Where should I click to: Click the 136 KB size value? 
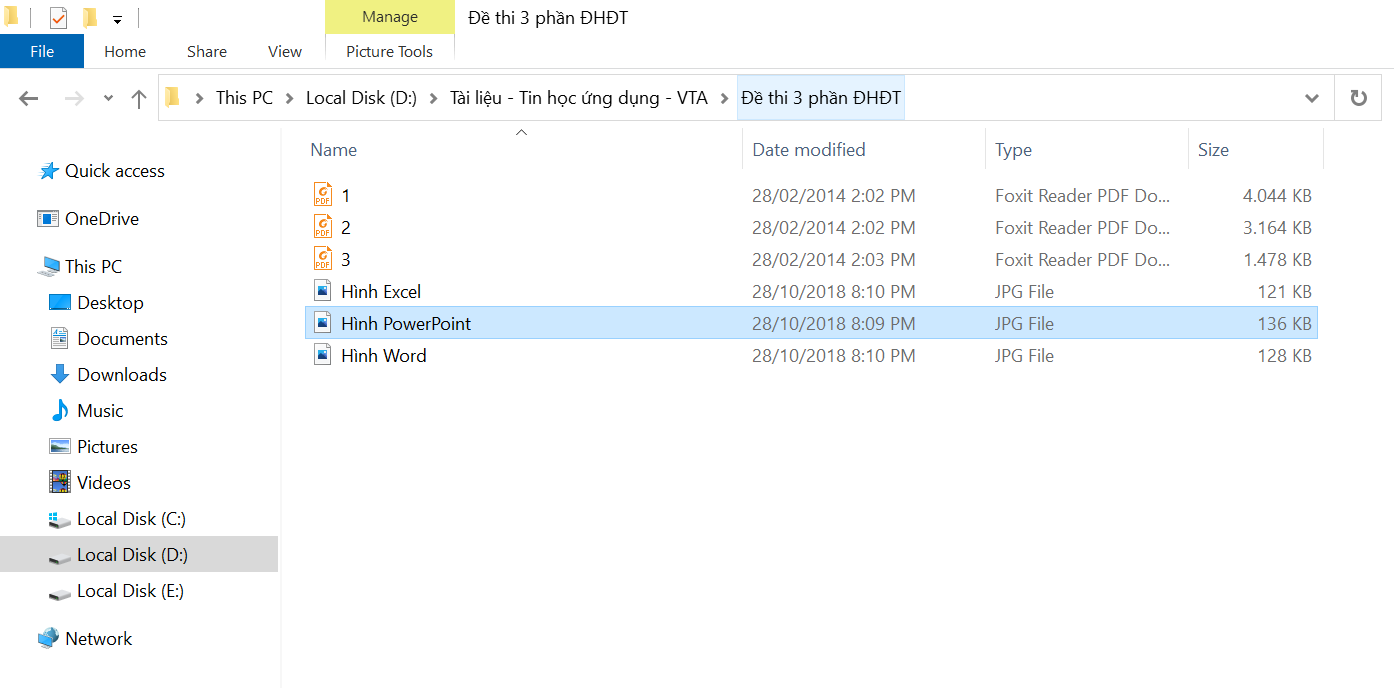pyautogui.click(x=1285, y=324)
